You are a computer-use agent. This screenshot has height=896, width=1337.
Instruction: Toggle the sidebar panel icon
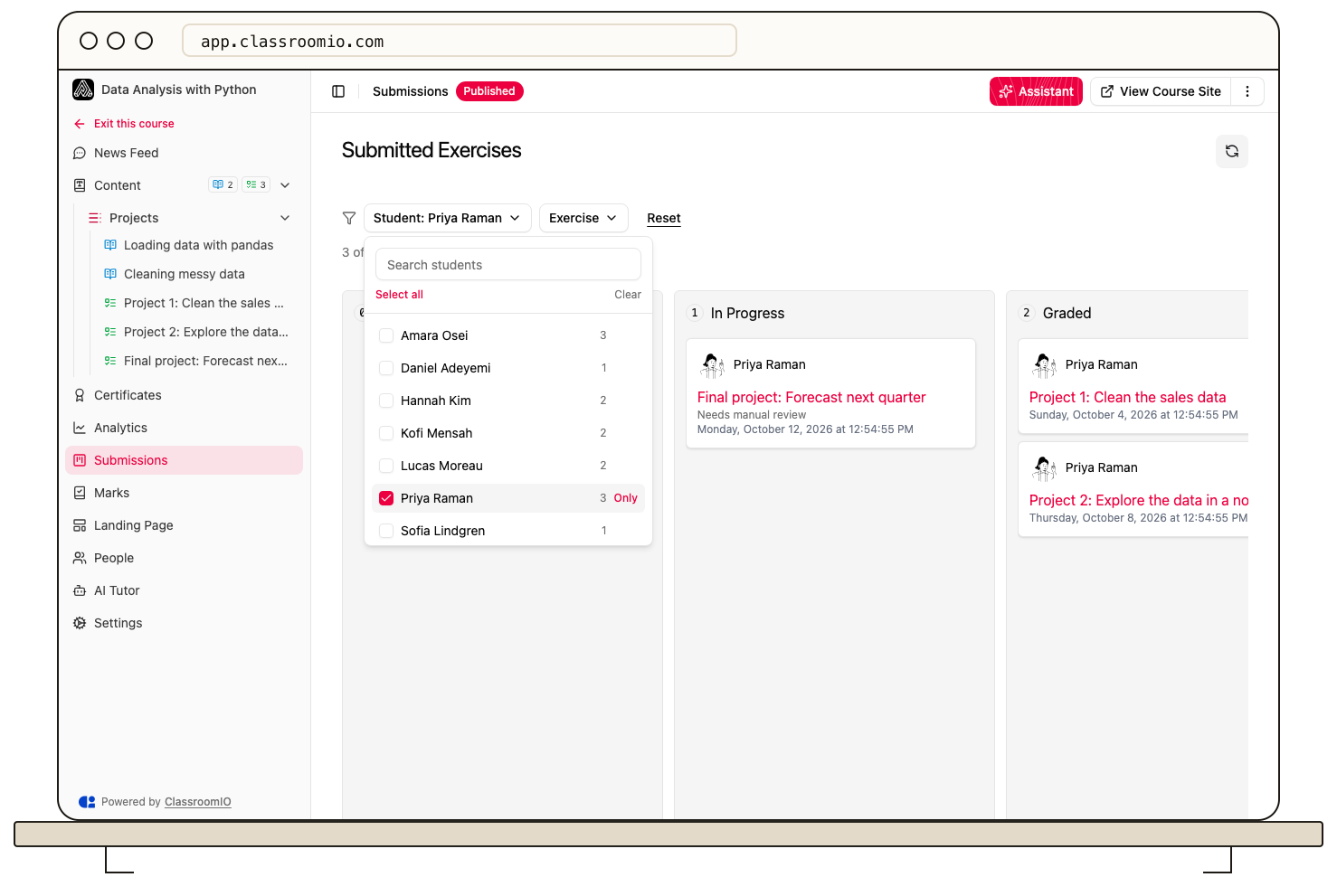click(338, 91)
